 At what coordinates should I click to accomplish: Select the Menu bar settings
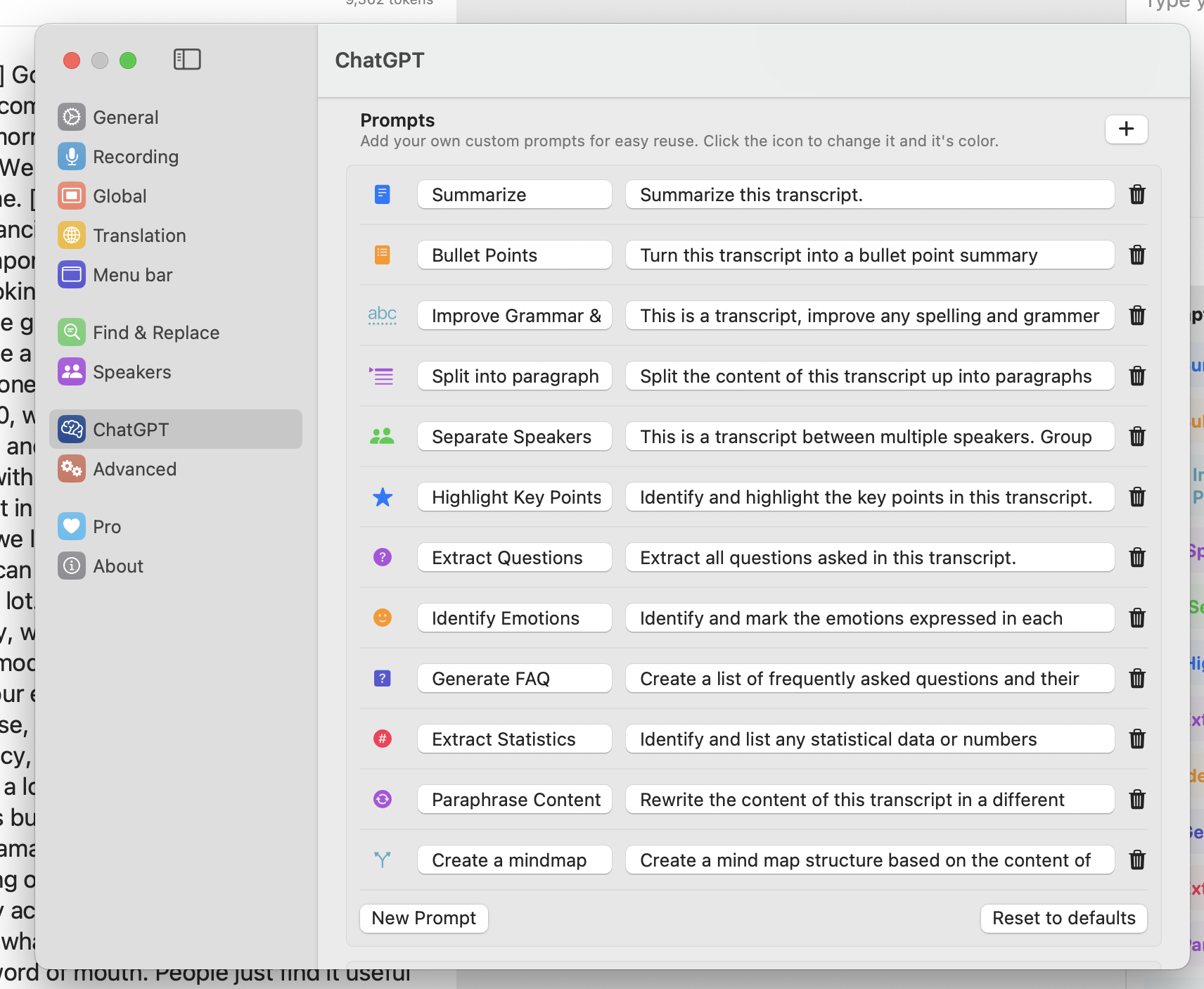click(x=176, y=275)
